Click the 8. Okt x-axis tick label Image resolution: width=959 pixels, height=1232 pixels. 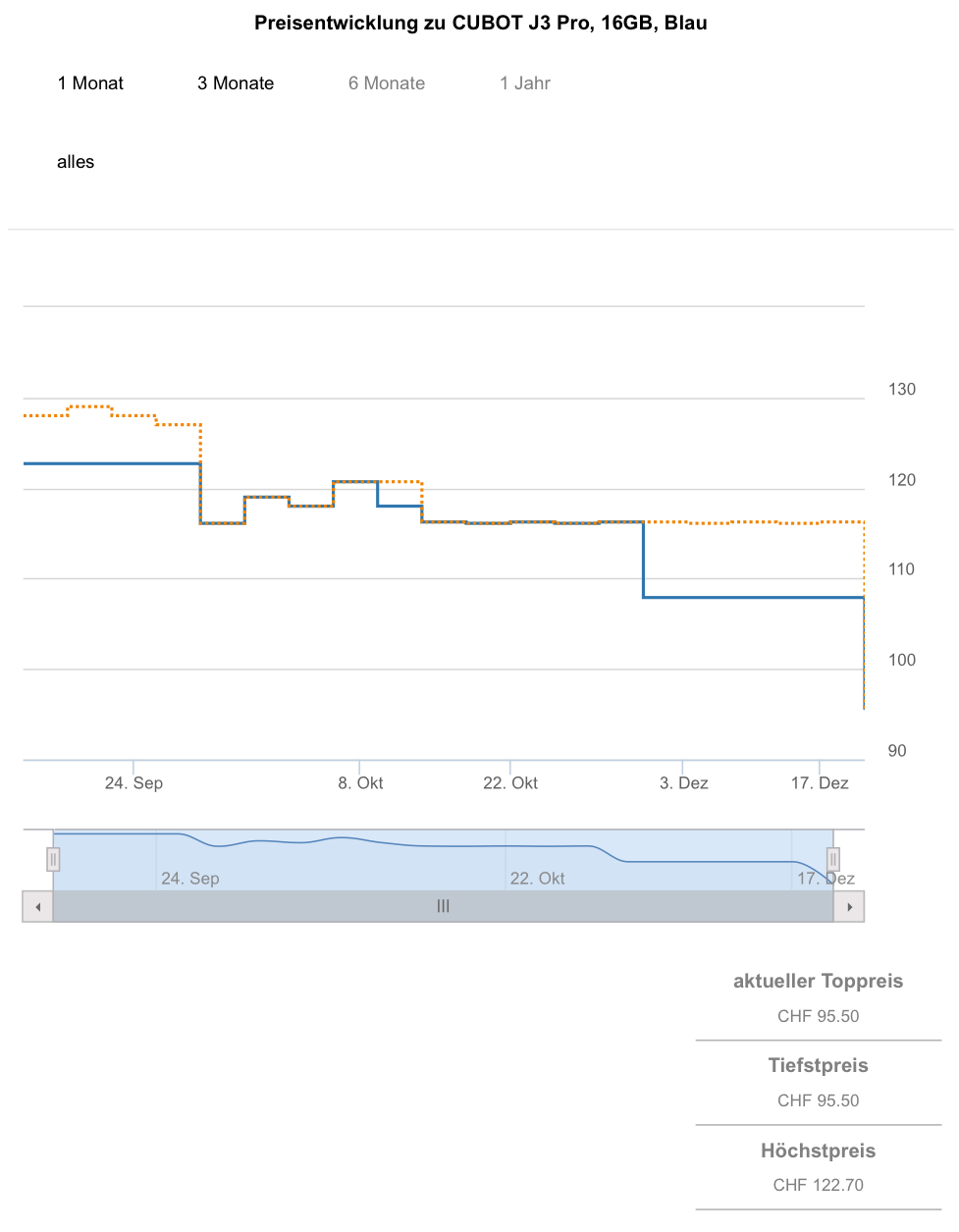click(x=360, y=783)
